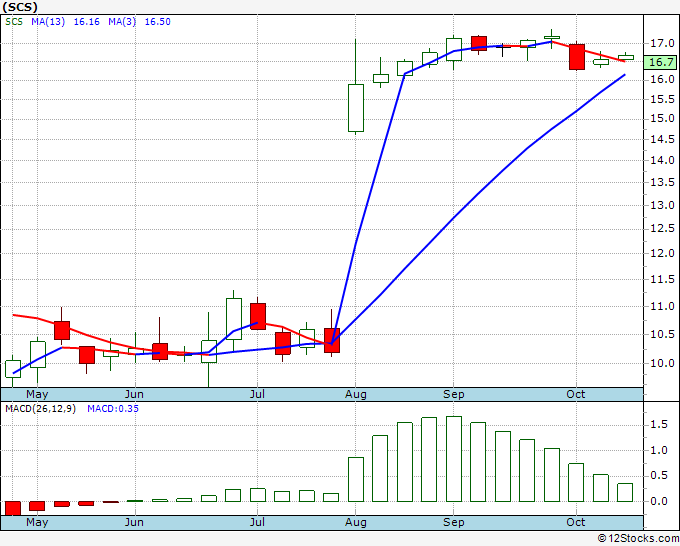The height and width of the screenshot is (546, 680).
Task: Click the 1.5 MACD axis label
Action: click(x=659, y=425)
